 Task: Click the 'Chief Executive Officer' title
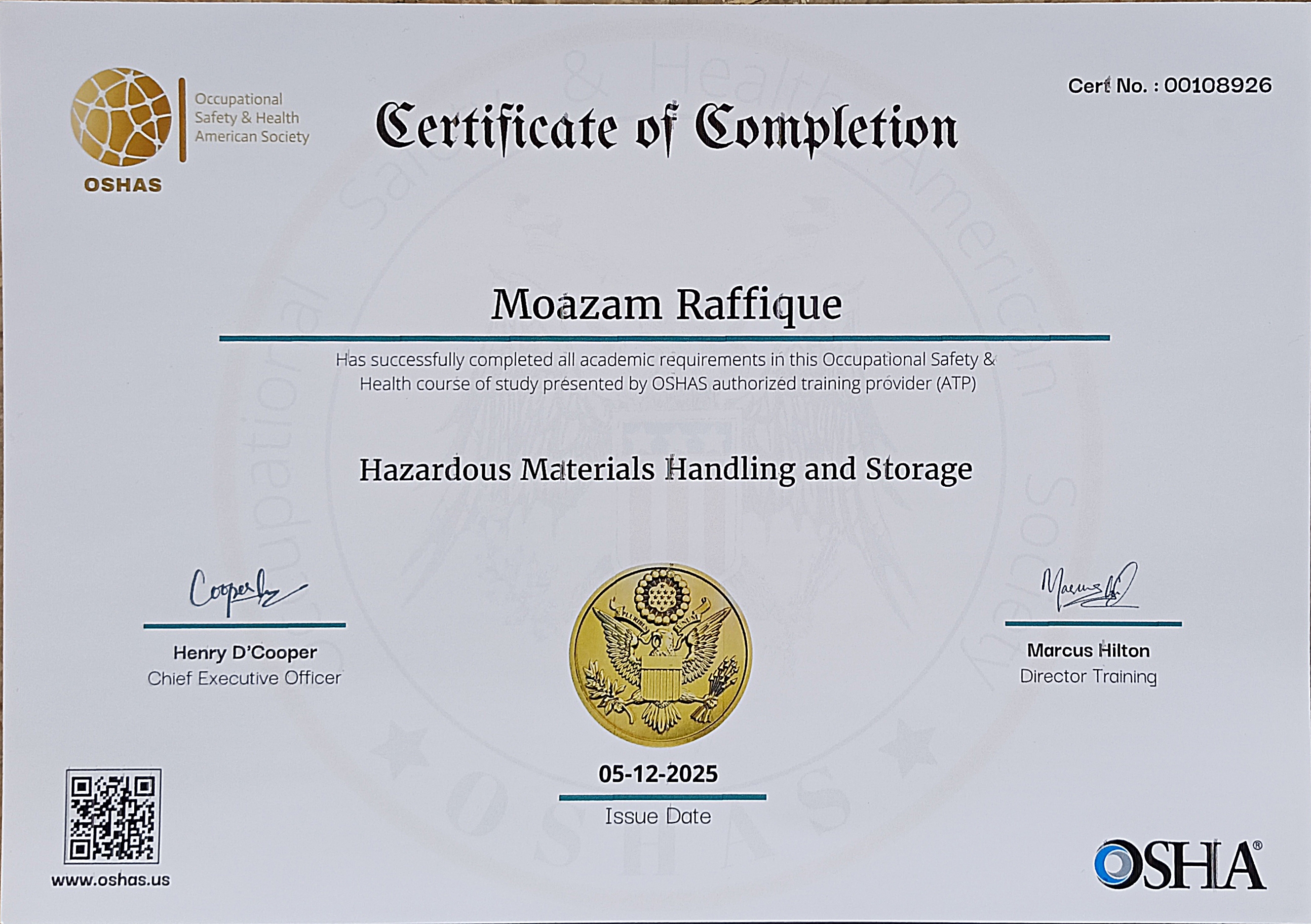(x=244, y=678)
